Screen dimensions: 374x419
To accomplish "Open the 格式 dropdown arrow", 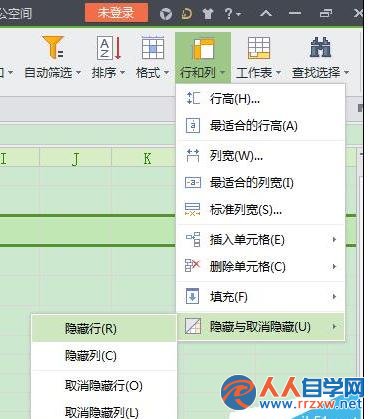I will [166, 72].
